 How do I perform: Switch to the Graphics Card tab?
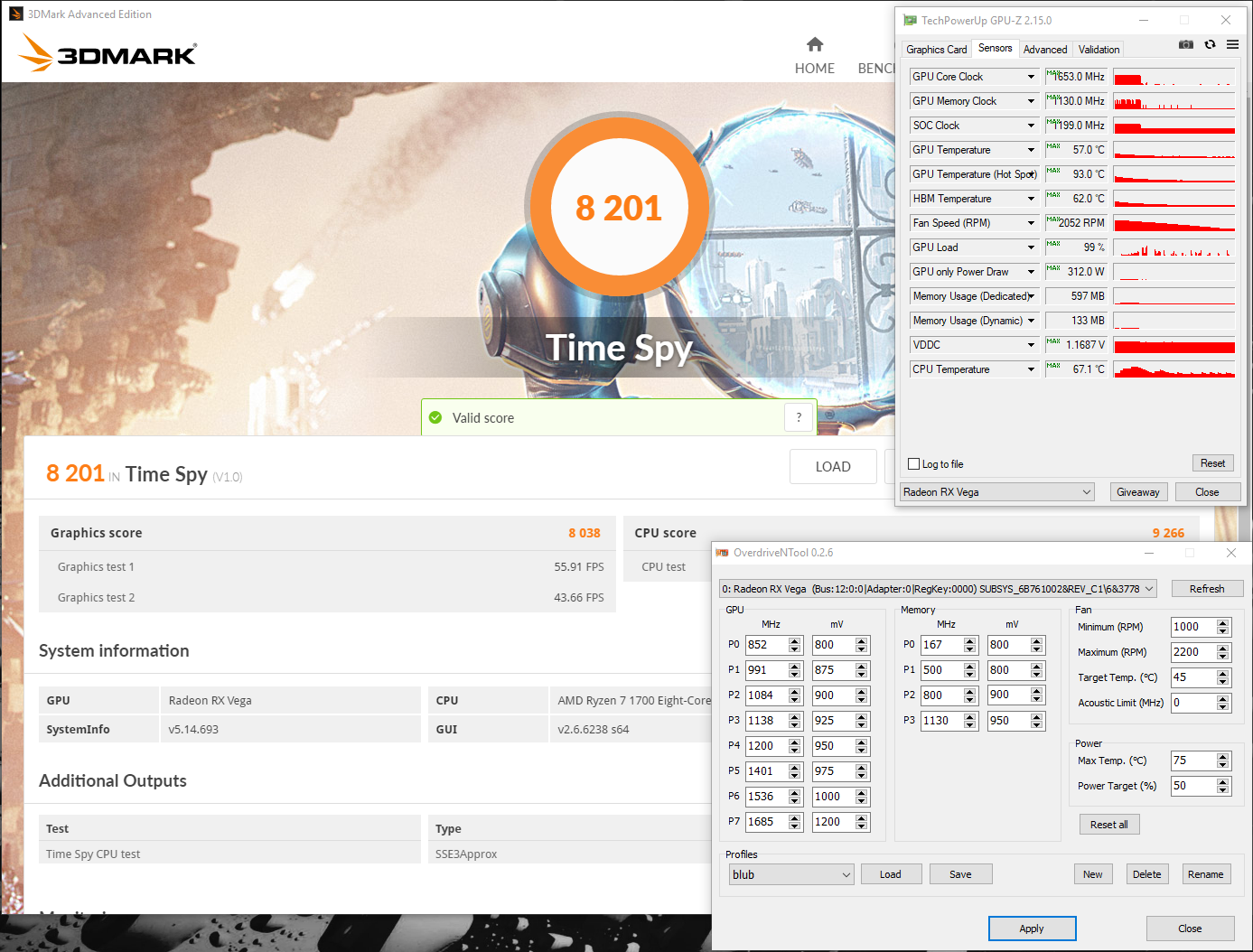click(x=937, y=50)
